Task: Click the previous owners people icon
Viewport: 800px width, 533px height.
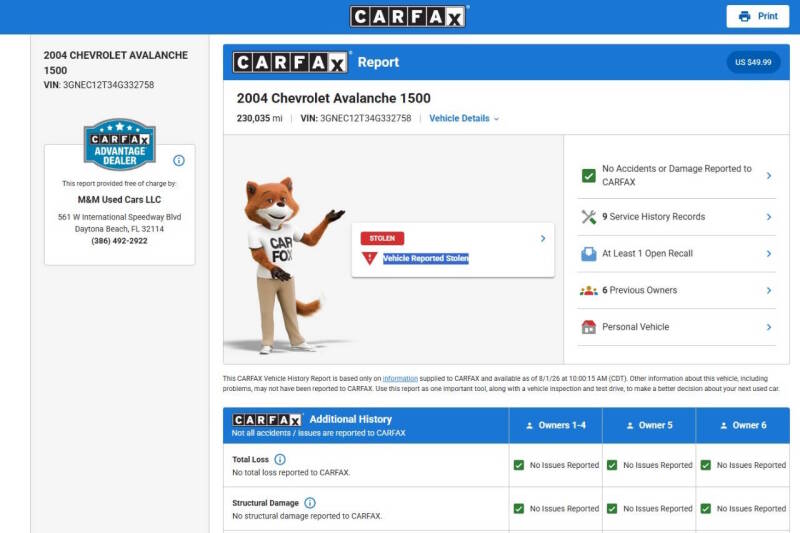Action: point(589,290)
